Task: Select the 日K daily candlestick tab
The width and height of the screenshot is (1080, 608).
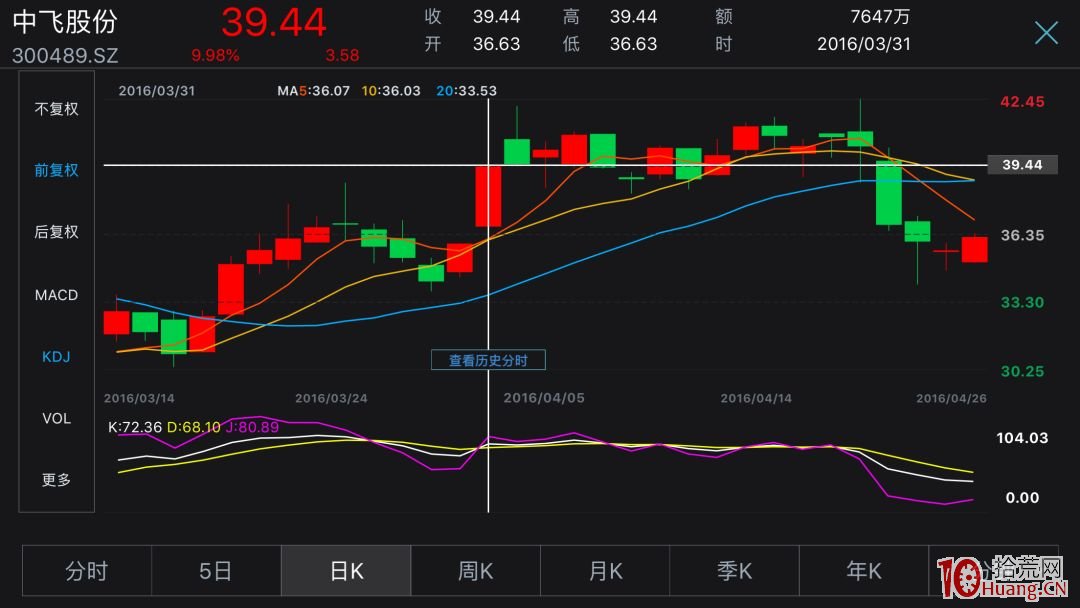Action: tap(346, 571)
